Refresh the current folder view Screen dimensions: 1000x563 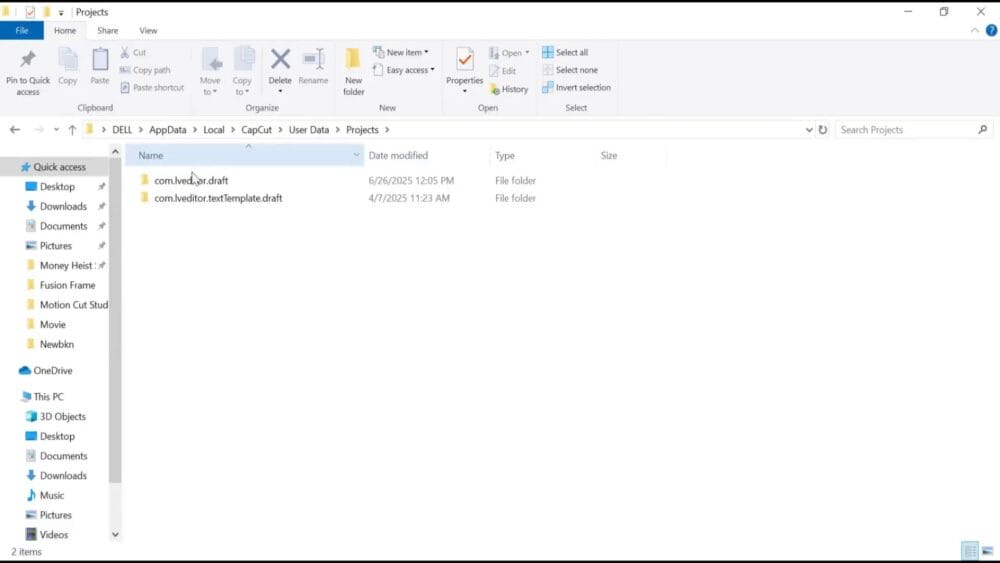pyautogui.click(x=823, y=130)
